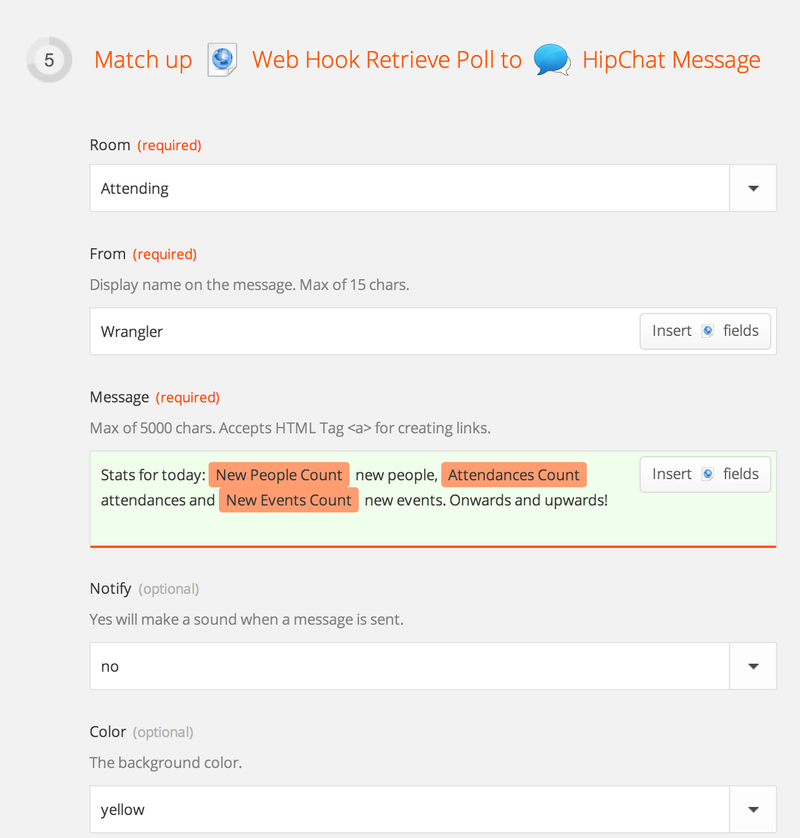Open the Room dropdown arrow
The image size is (800, 838).
tap(753, 188)
